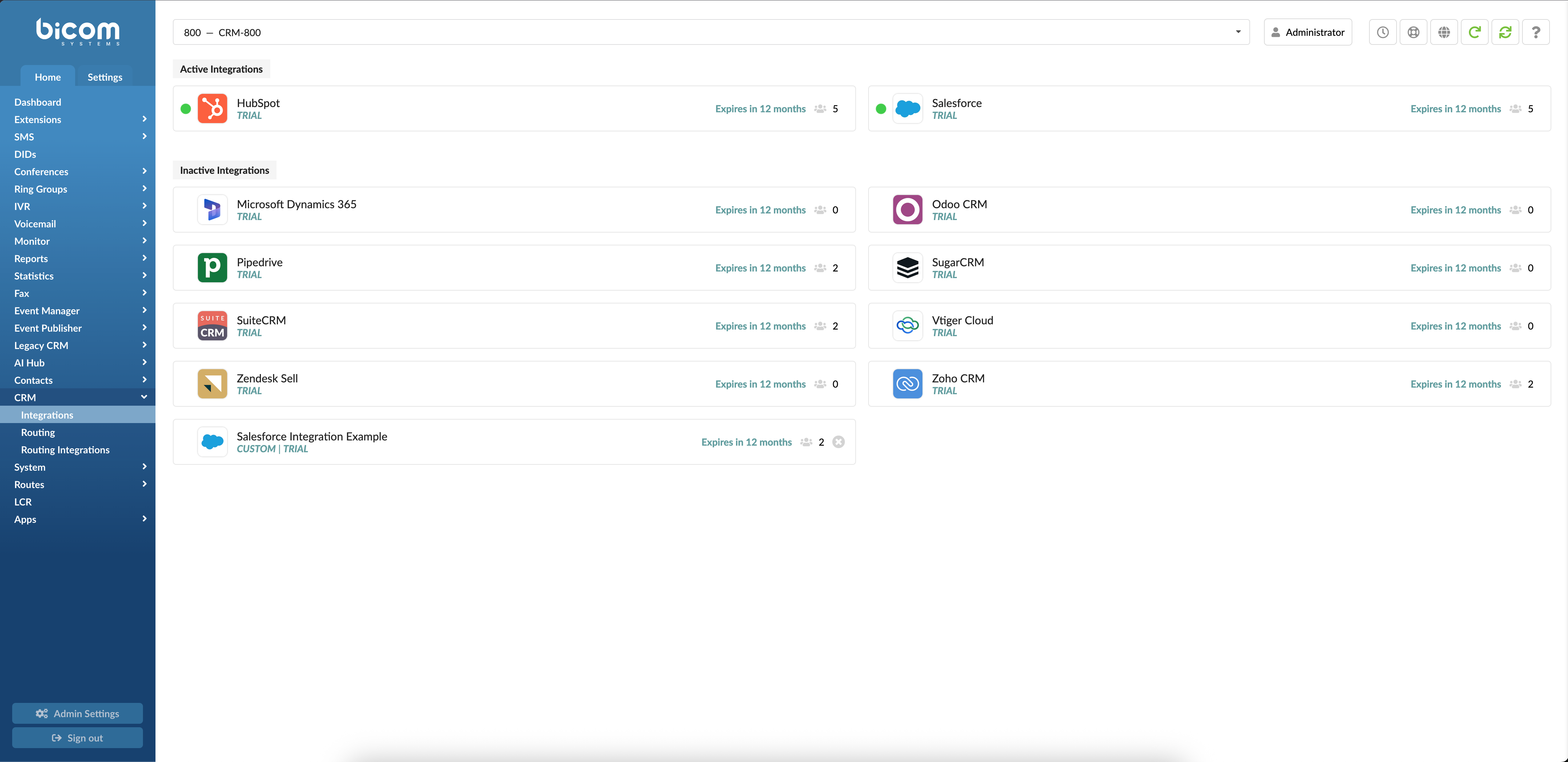The width and height of the screenshot is (1568, 762).
Task: Click the Zoho CRM logo icon
Action: [x=907, y=384]
